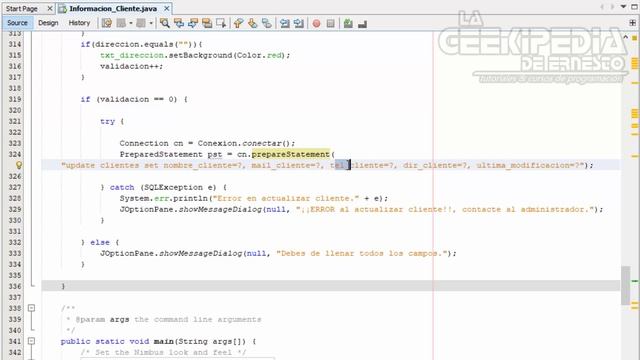Close the Informacion_Cliente.java tab
640x360 pixels.
(x=167, y=9)
